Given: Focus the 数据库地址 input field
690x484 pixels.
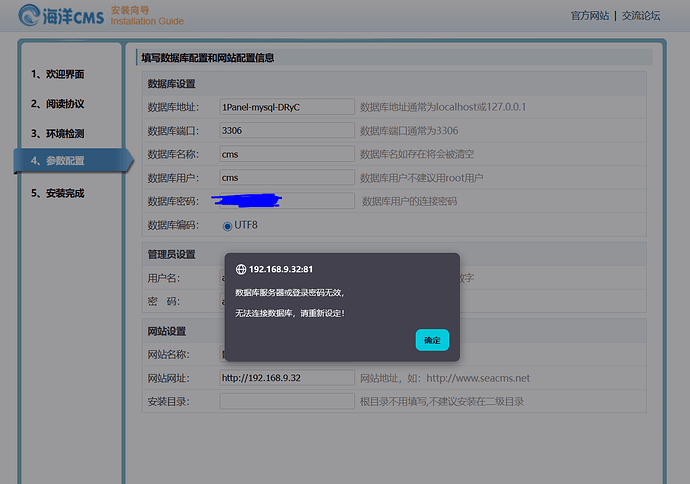Looking at the screenshot, I should (x=287, y=106).
